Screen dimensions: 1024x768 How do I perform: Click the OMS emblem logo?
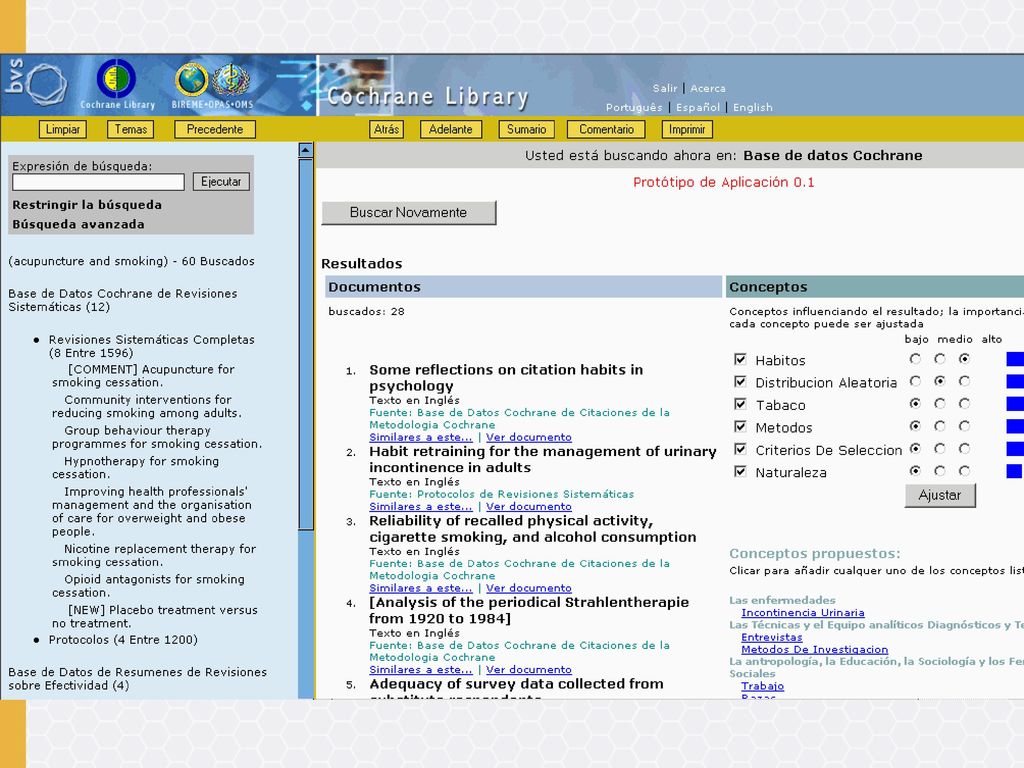pyautogui.click(x=231, y=81)
